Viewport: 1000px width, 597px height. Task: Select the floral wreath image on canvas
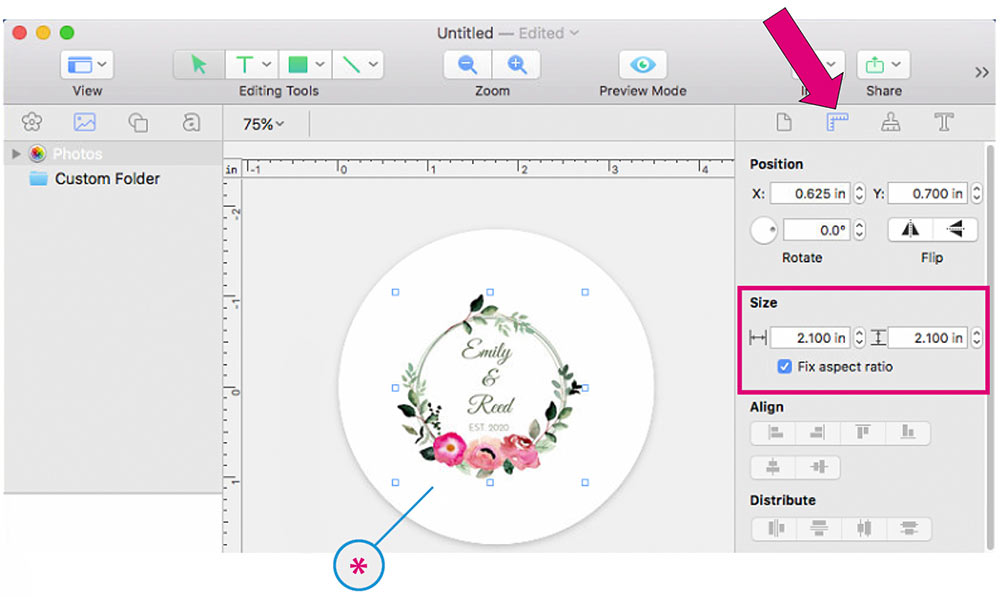[x=490, y=387]
